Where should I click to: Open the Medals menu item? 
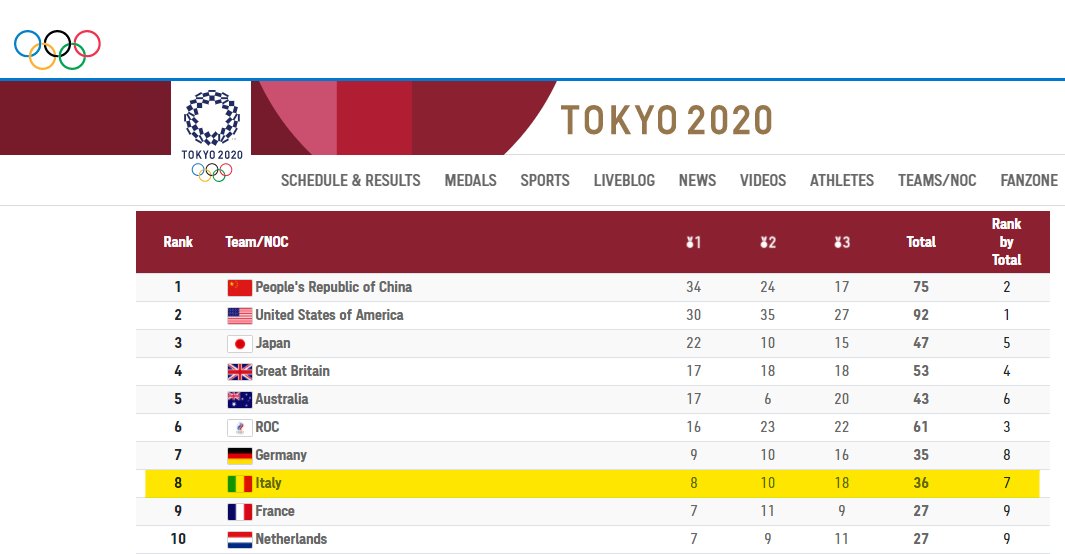coord(470,181)
